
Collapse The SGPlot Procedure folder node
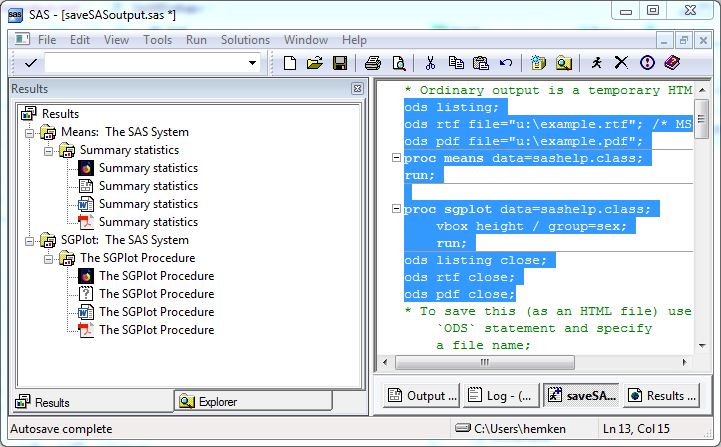(47, 258)
